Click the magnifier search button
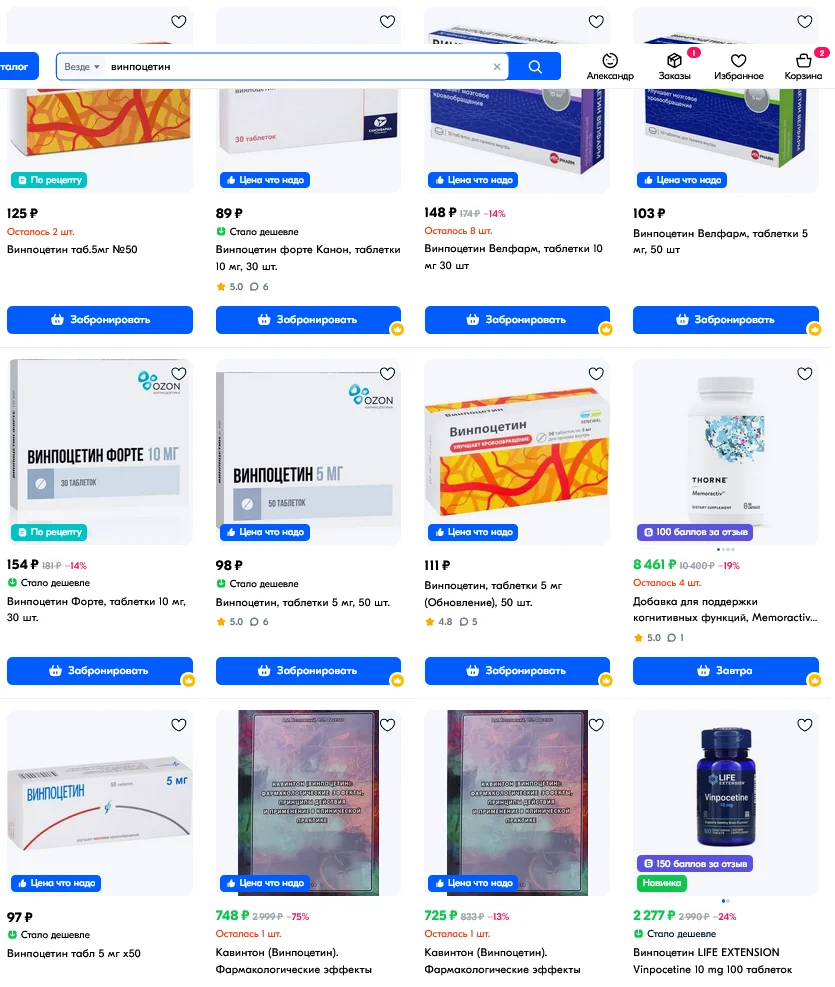The width and height of the screenshot is (835, 987). pyautogui.click(x=534, y=67)
